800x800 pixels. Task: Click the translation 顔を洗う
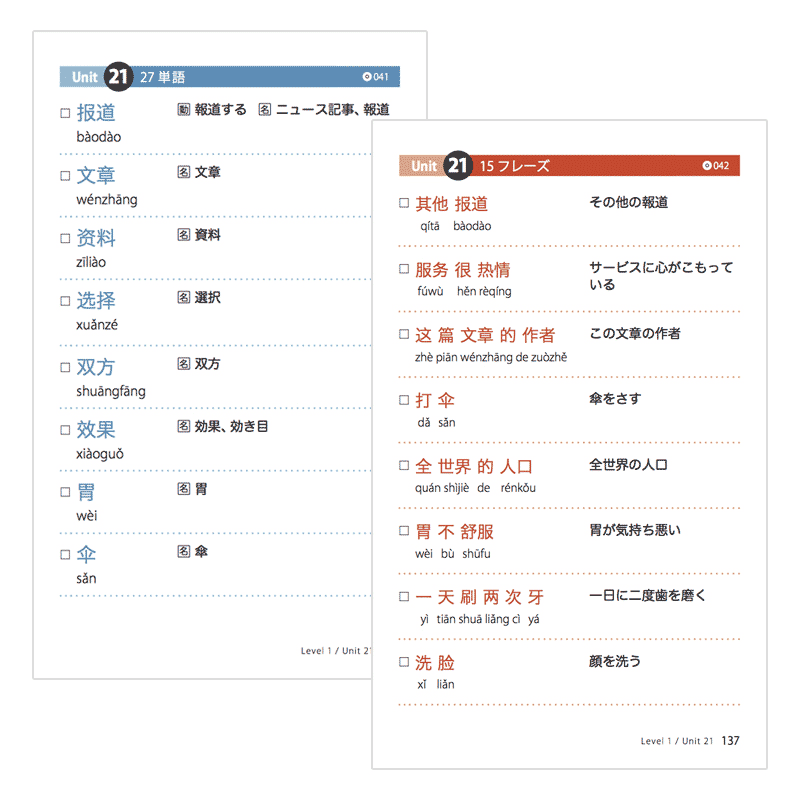tap(615, 661)
